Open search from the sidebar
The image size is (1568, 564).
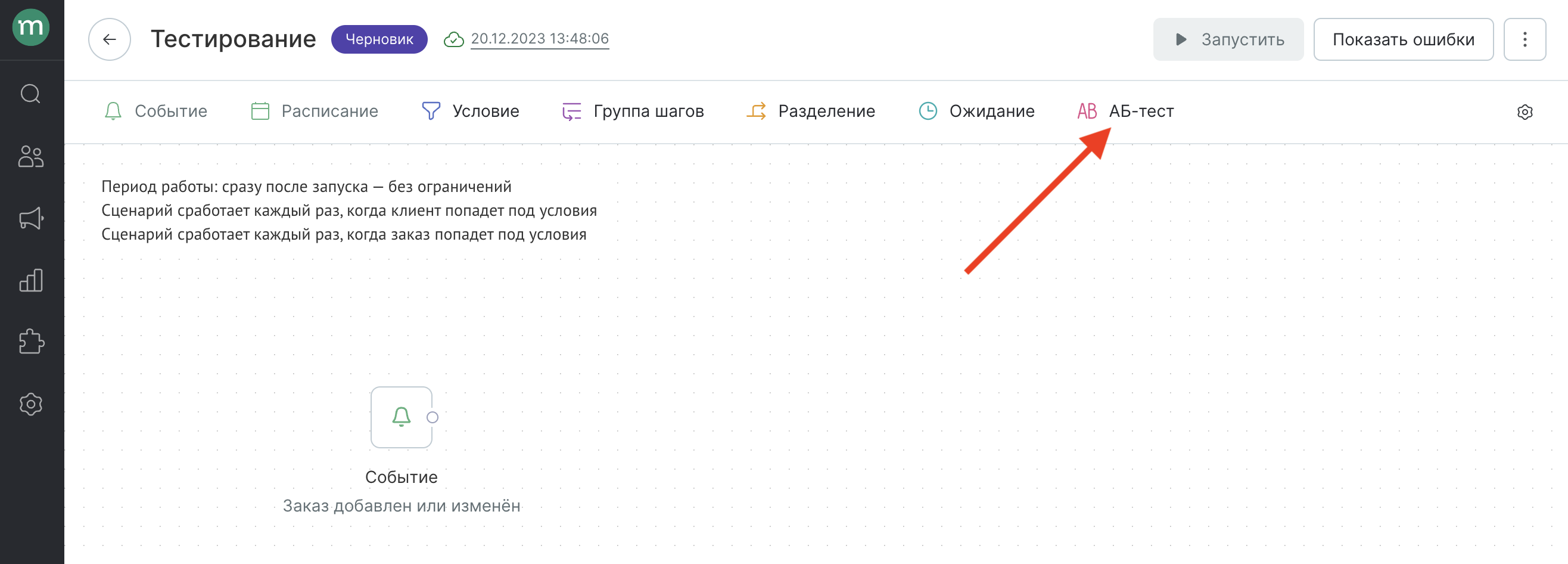(31, 94)
